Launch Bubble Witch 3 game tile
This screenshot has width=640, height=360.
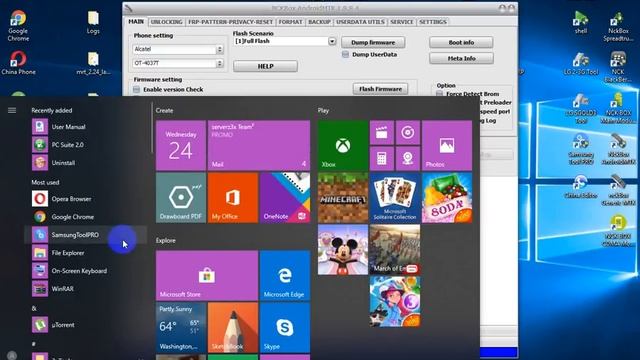click(x=395, y=302)
